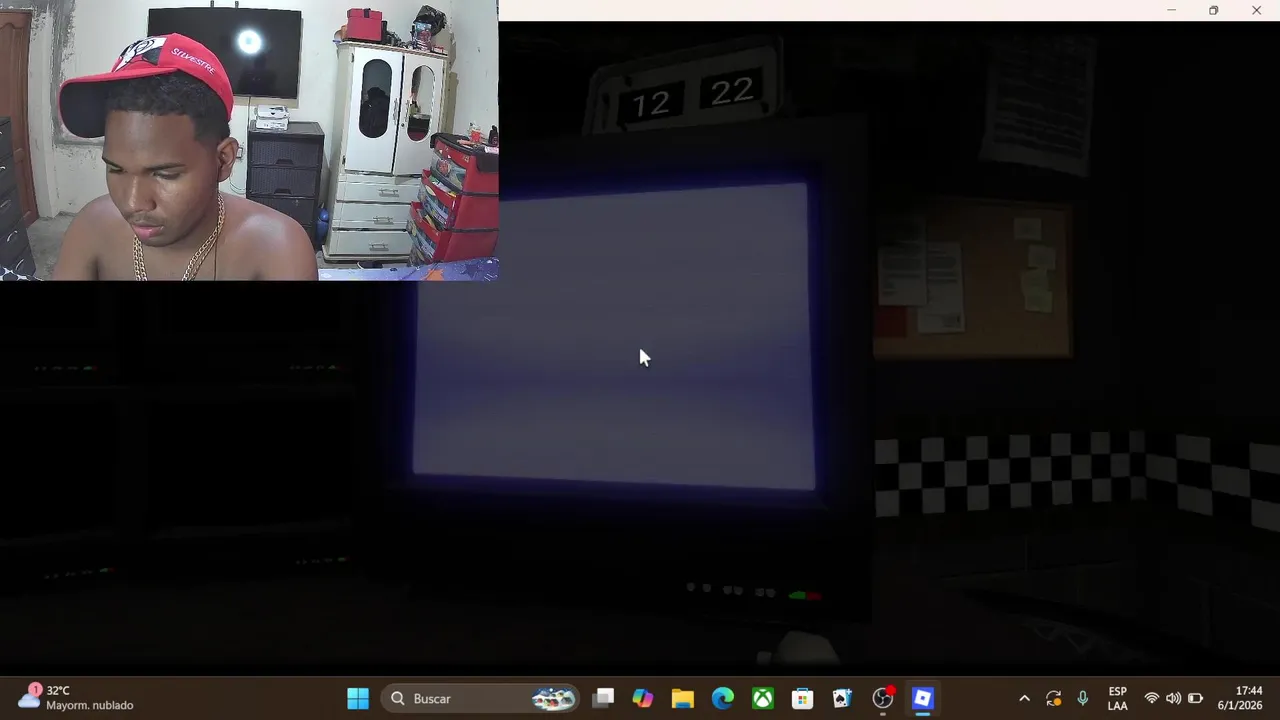Launch Microsoft Edge from the taskbar
Viewport: 1280px width, 720px height.
(723, 698)
